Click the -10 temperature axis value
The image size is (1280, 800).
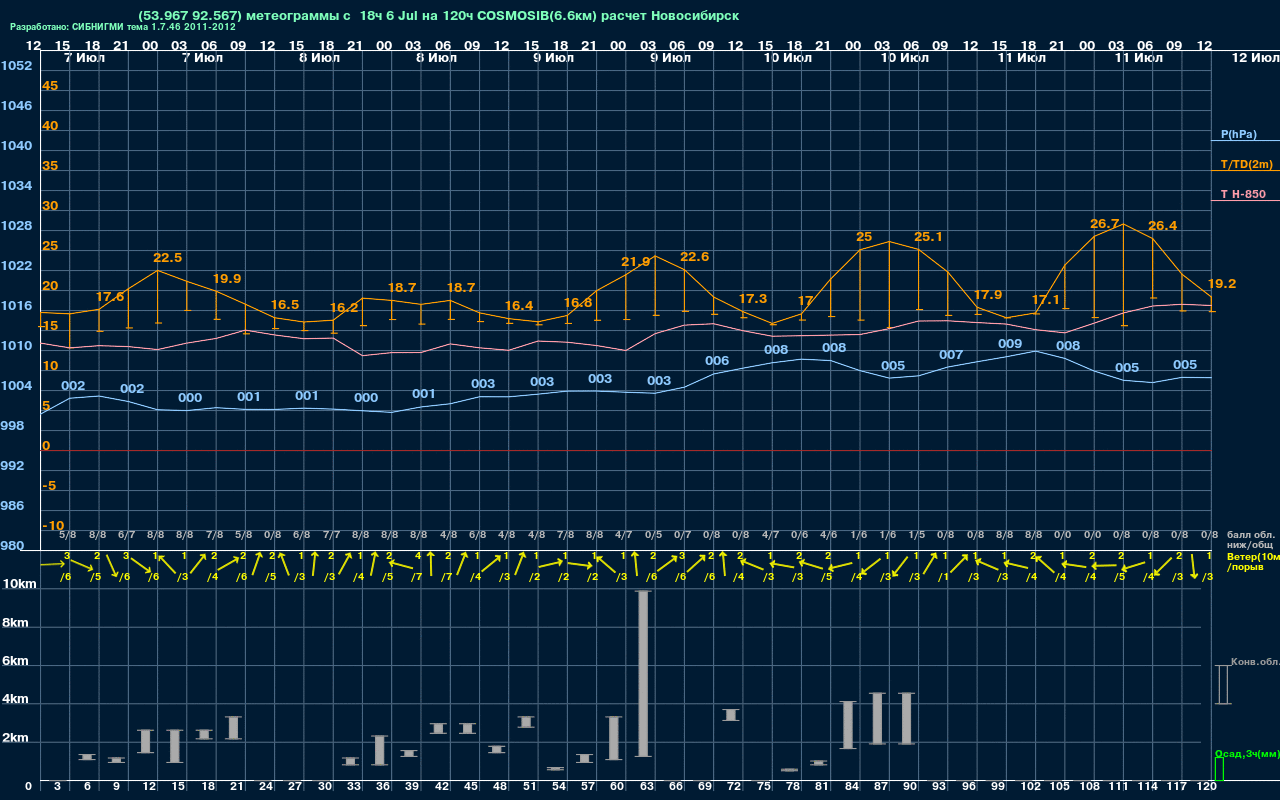pos(53,526)
